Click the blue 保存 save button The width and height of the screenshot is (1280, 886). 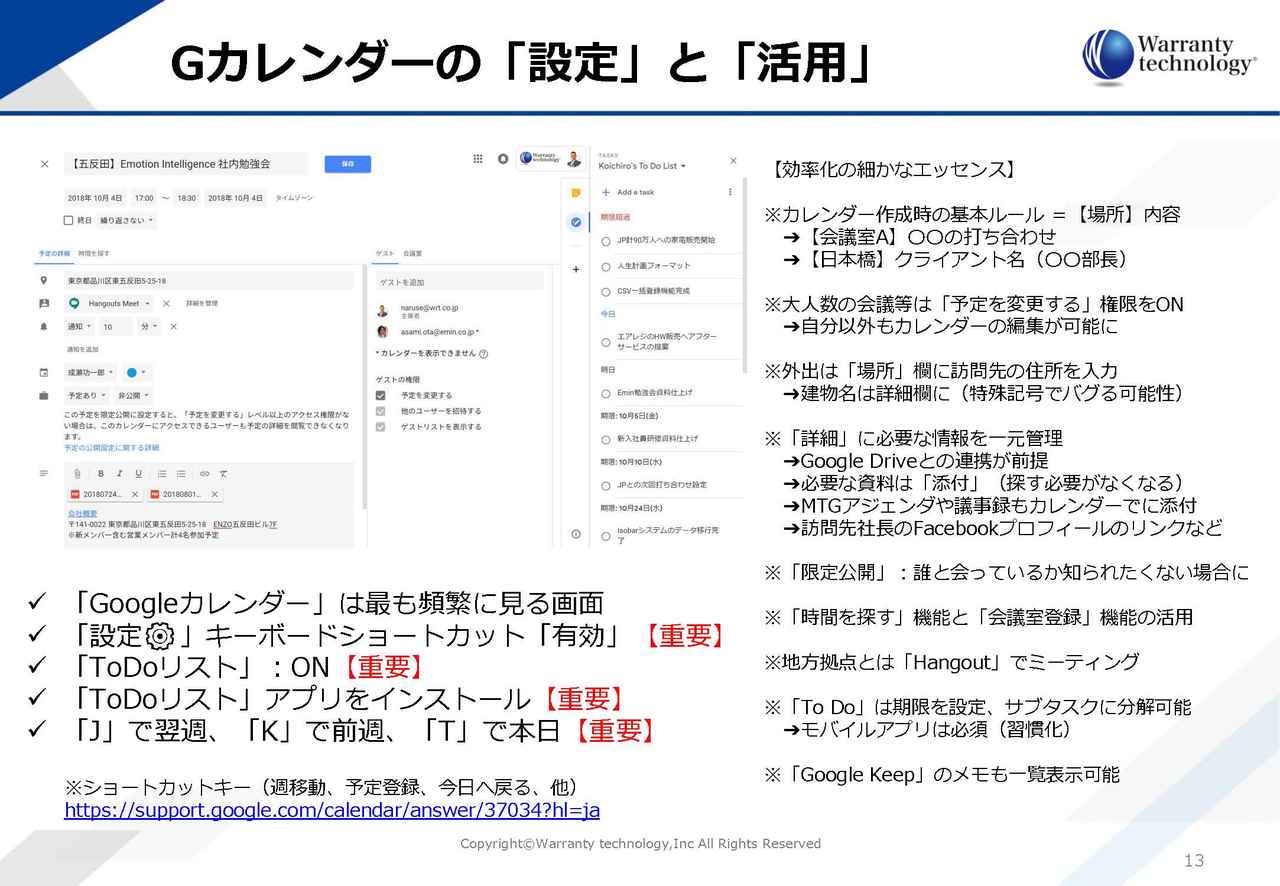[x=348, y=164]
